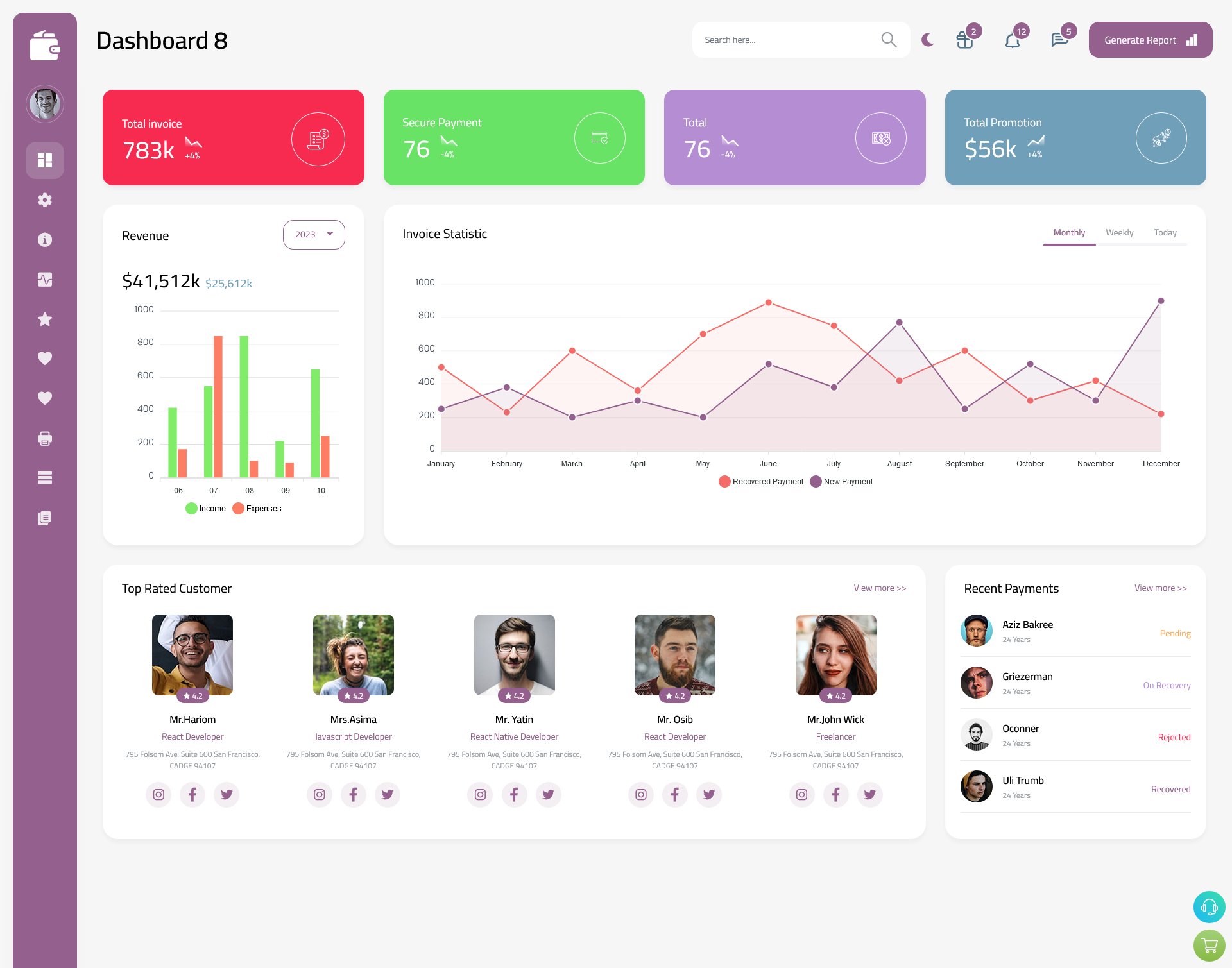The width and height of the screenshot is (1232, 968).
Task: Click the dark mode toggle icon
Action: (x=927, y=40)
